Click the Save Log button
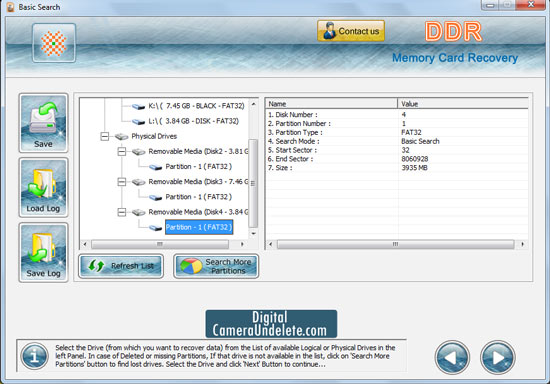 click(43, 252)
